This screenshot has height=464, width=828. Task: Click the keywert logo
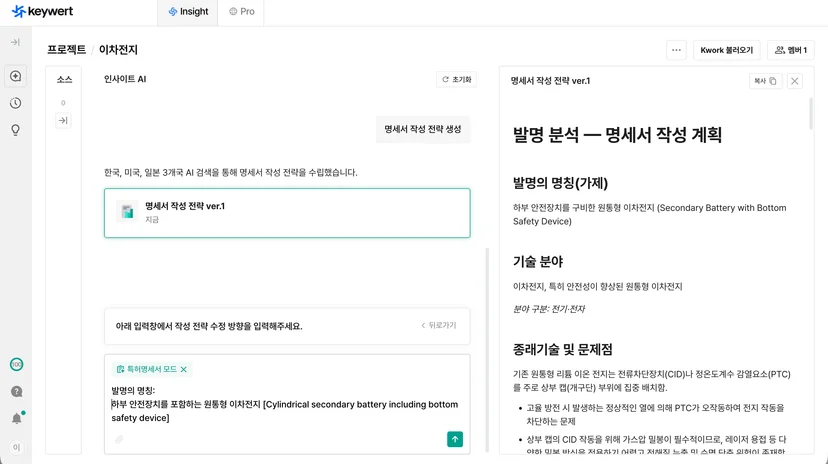(x=42, y=11)
